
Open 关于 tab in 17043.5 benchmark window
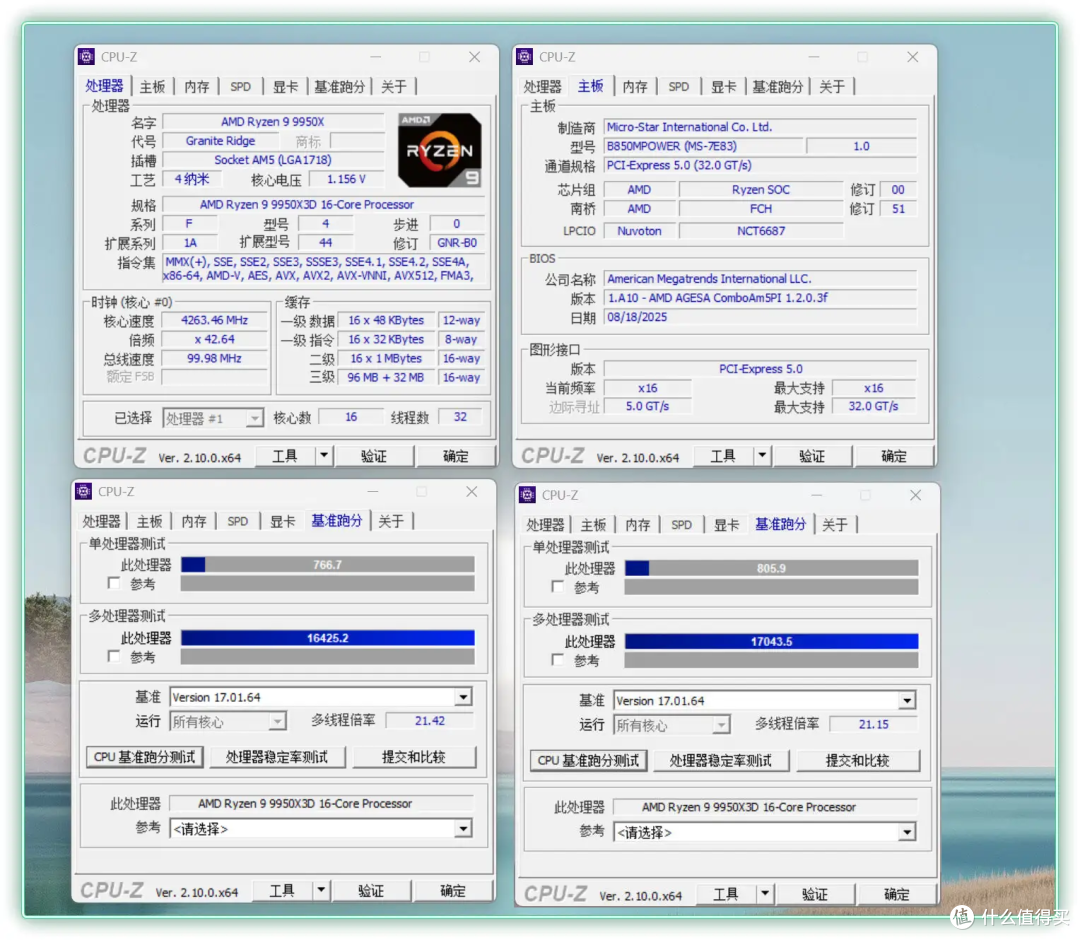pyautogui.click(x=835, y=525)
